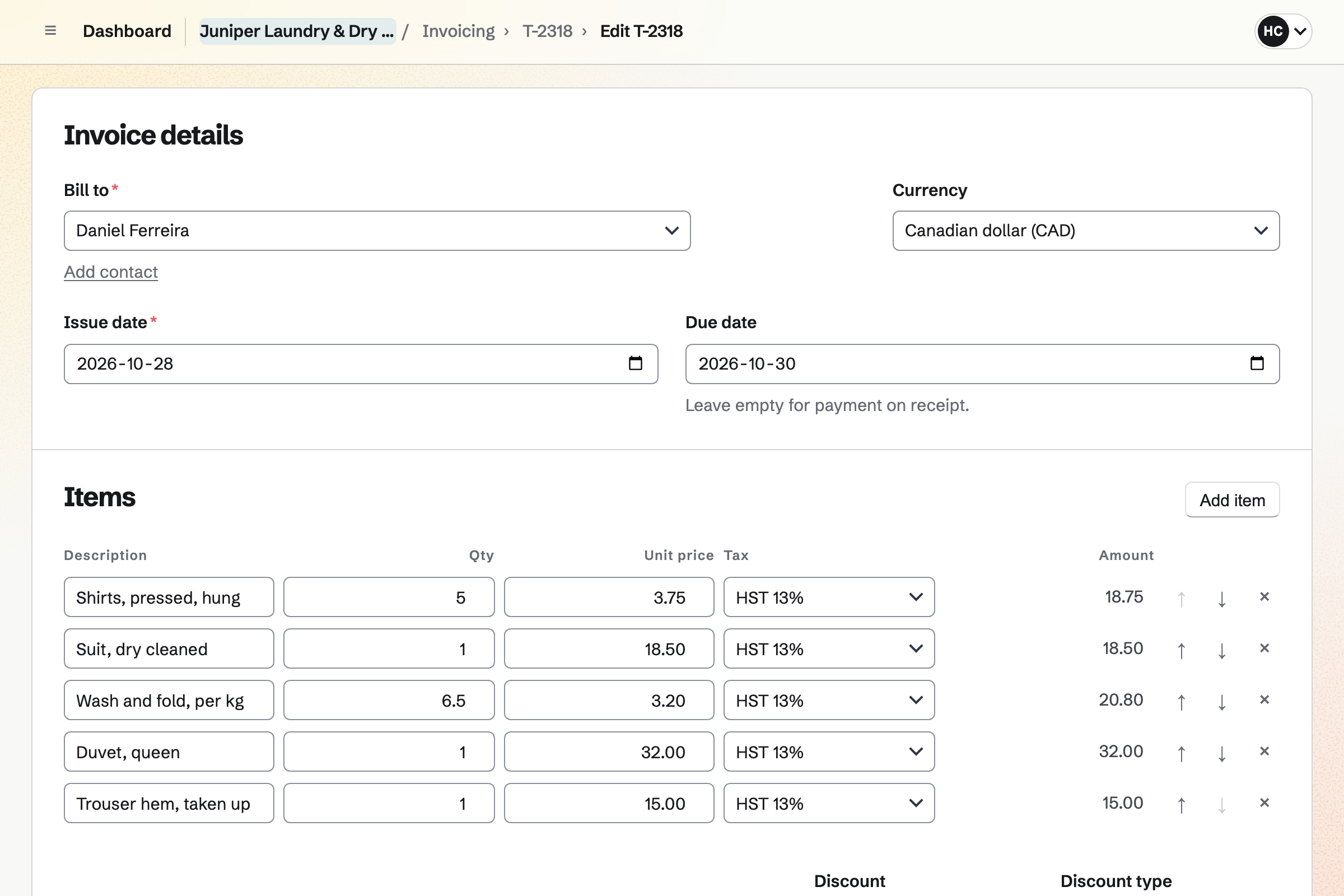Change tax for Duvet, queen
This screenshot has width=1344, height=896.
tap(829, 752)
